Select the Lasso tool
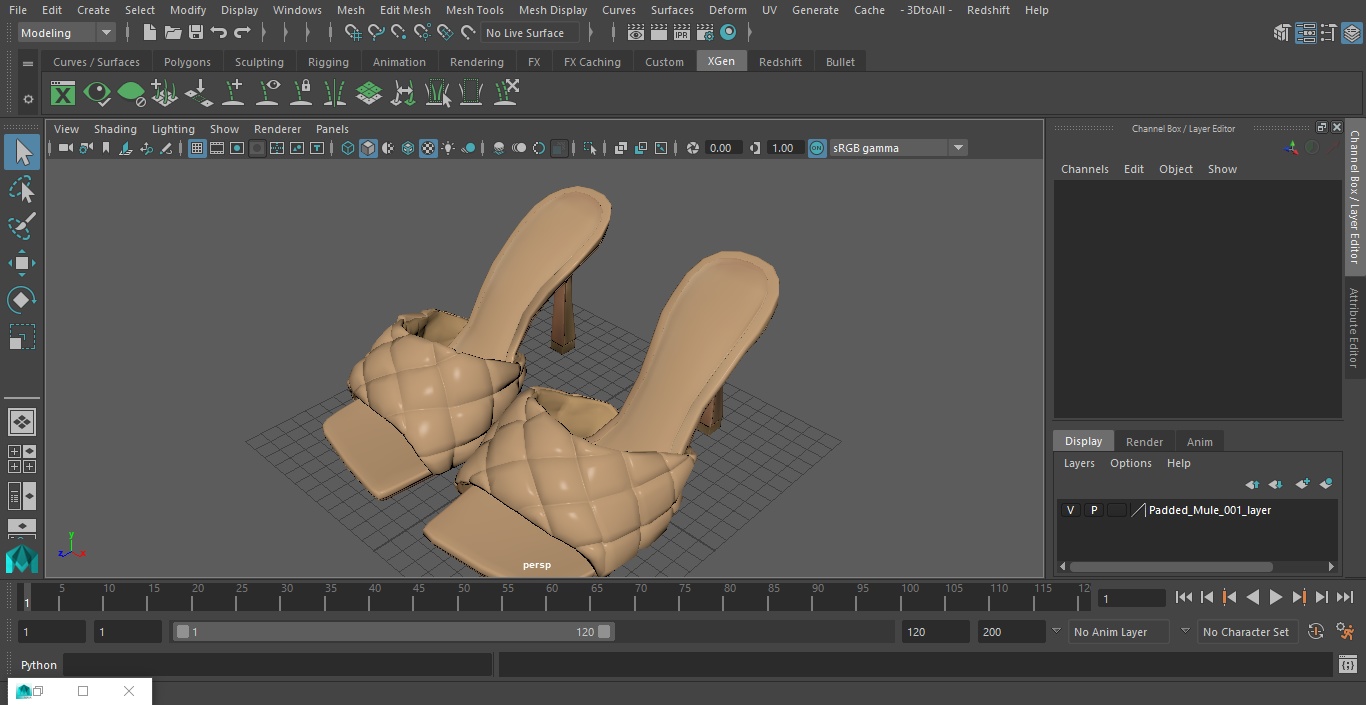This screenshot has height=705, width=1366. [x=22, y=189]
